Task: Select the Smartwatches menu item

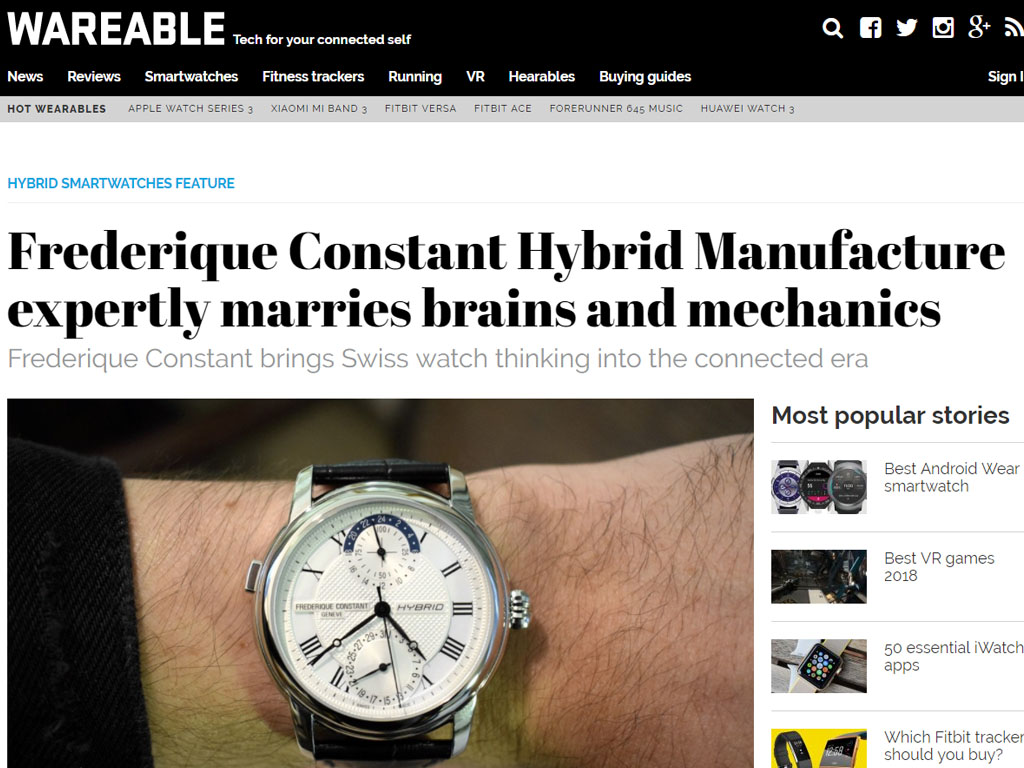Action: tap(191, 76)
